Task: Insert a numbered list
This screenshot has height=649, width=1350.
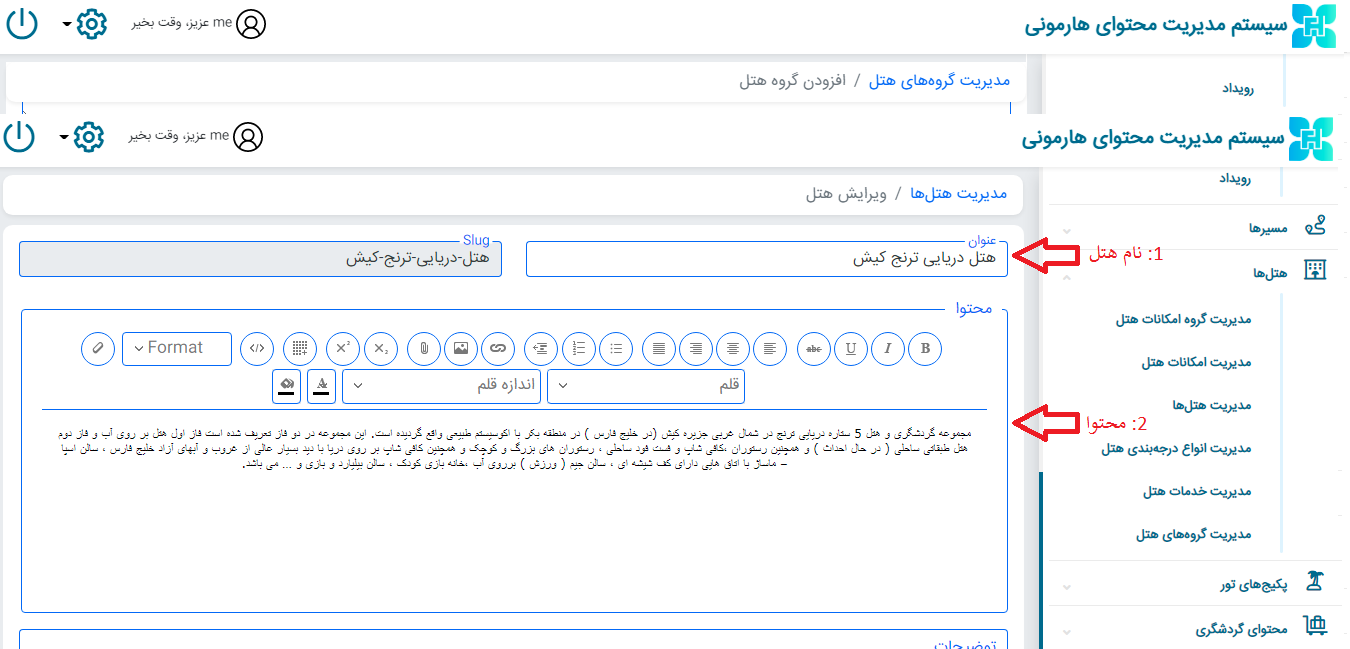Action: click(579, 348)
